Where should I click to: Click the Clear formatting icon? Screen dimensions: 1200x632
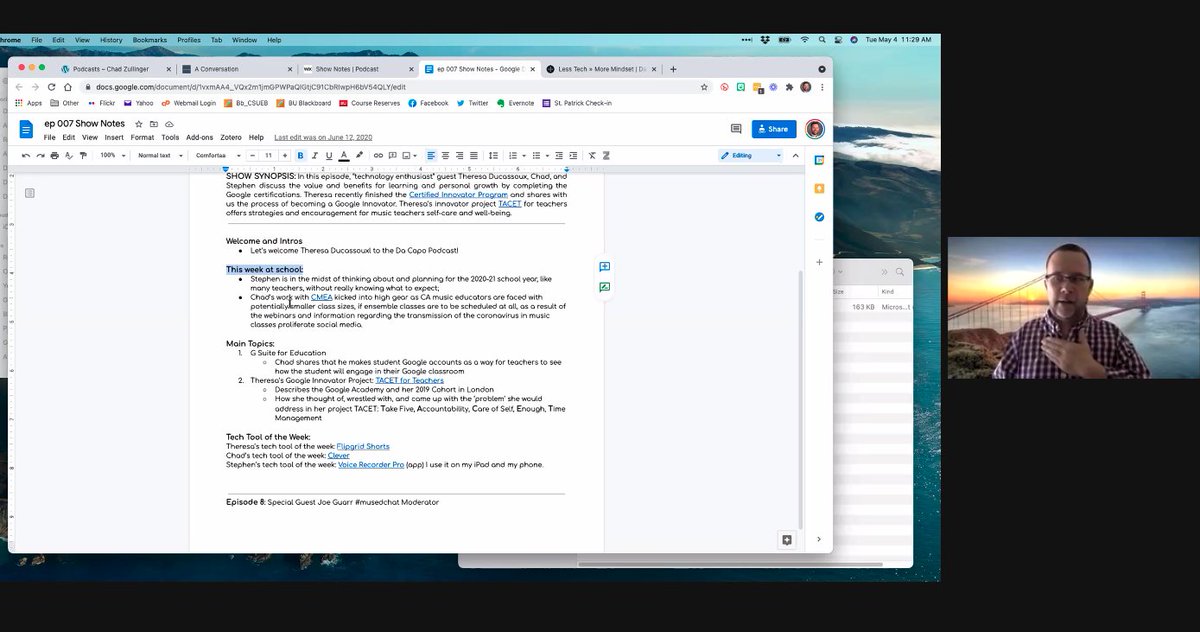click(592, 156)
